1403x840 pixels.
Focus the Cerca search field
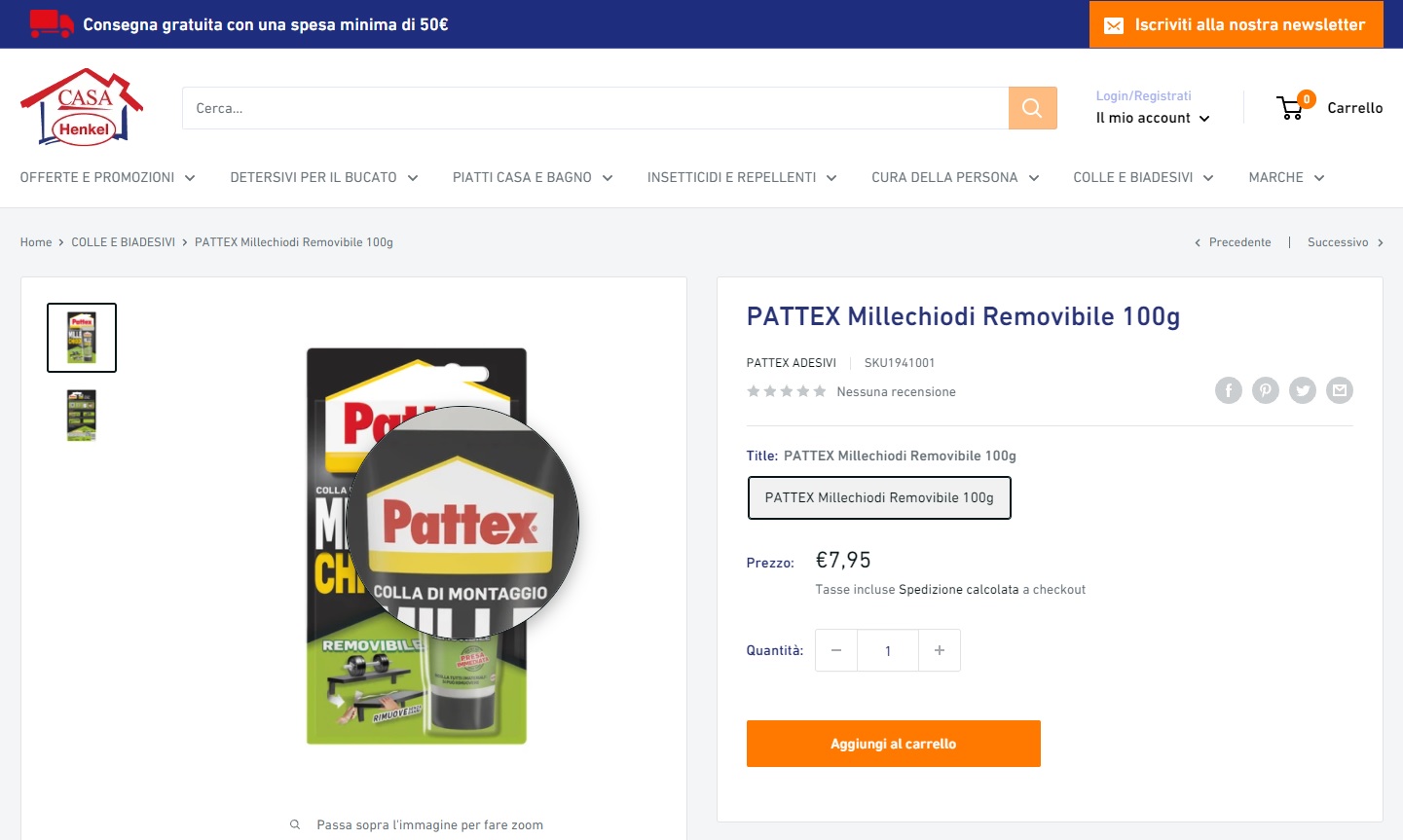tap(595, 108)
